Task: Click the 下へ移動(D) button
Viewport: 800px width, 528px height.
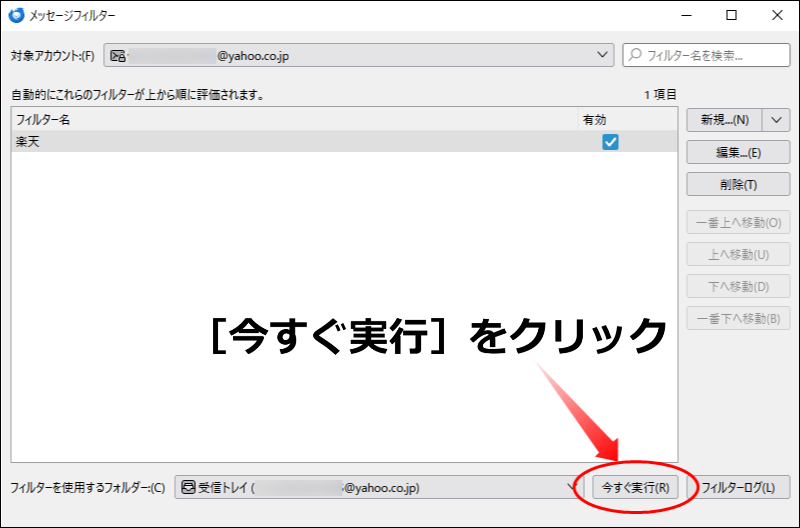Action: [x=738, y=286]
